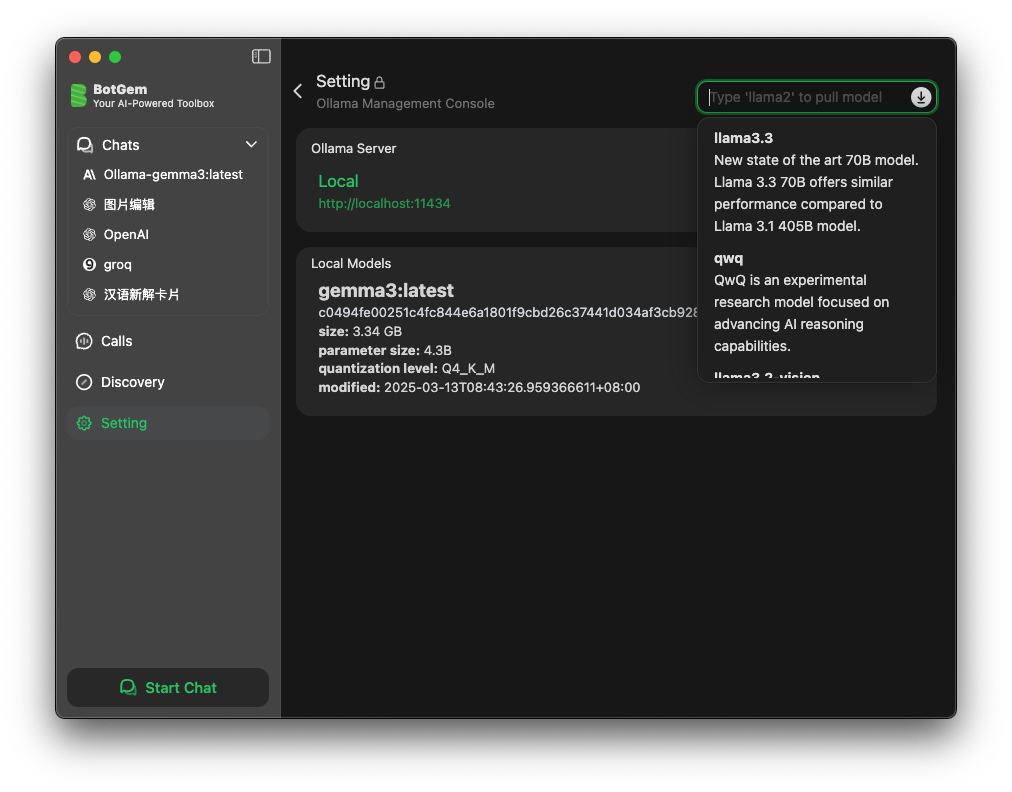Click the parameter size 4.3B text
The width and height of the screenshot is (1012, 792).
tap(385, 350)
